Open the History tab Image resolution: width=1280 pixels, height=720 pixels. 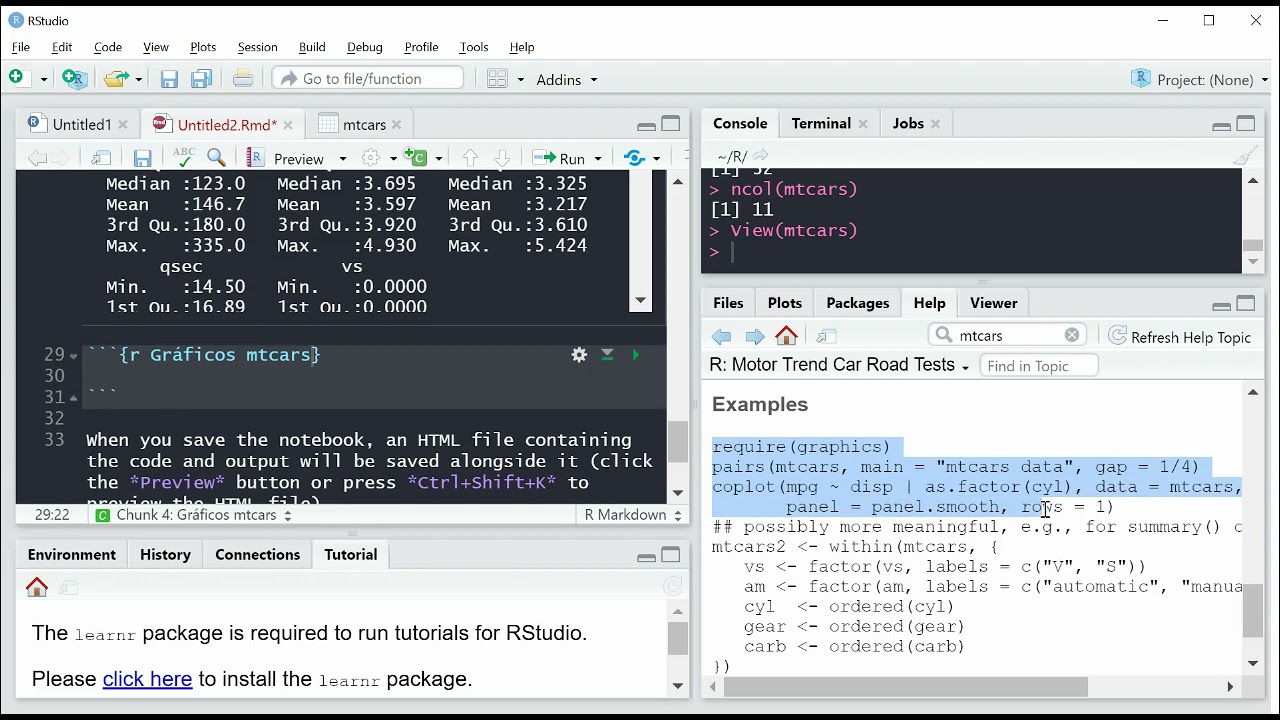tap(165, 555)
